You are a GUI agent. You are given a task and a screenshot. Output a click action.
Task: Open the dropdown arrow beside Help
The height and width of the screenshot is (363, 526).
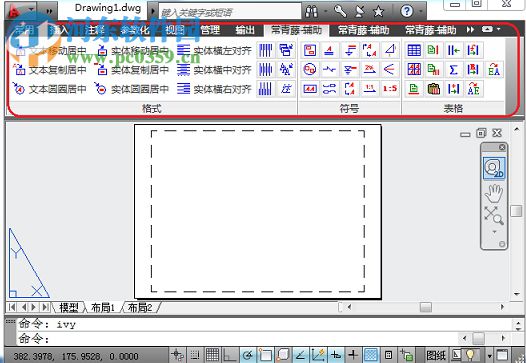(x=421, y=12)
